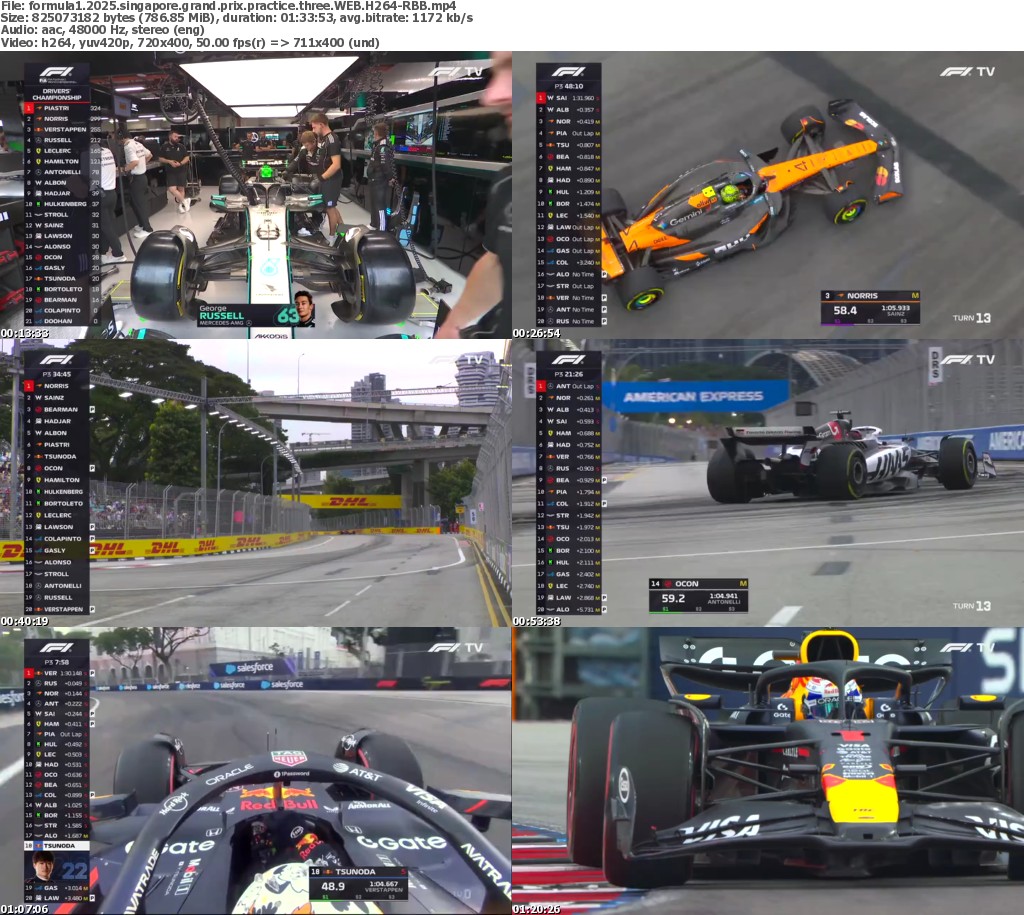Click the F1 TV watermark above the McLaren car

(x=967, y=72)
